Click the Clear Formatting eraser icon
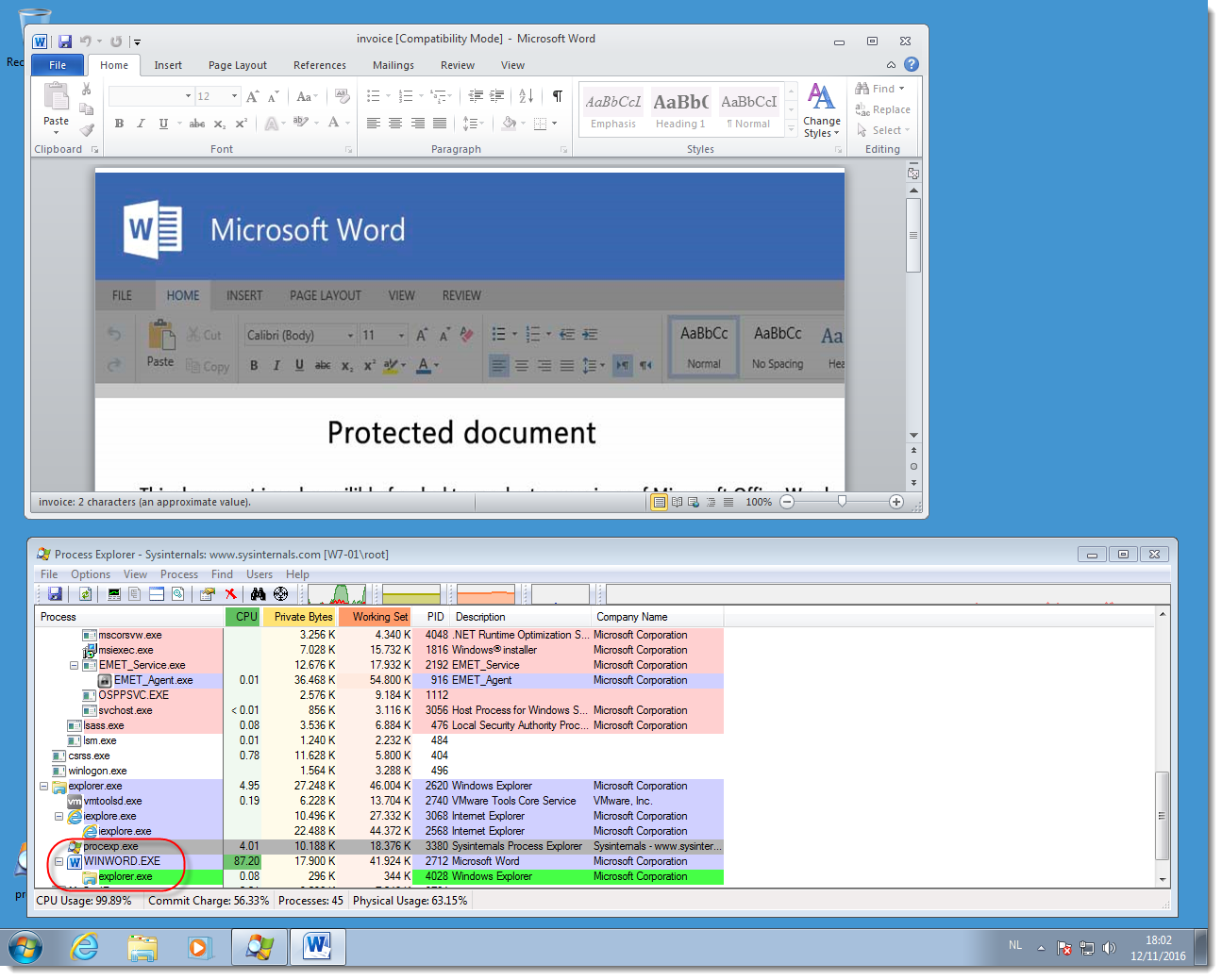Image resolution: width=1222 pixels, height=980 pixels. pyautogui.click(x=342, y=96)
